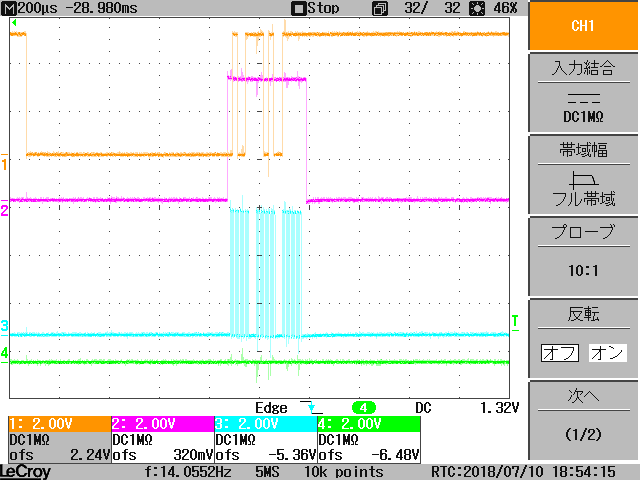
Task: Click the Edge trigger type label
Action: click(271, 408)
